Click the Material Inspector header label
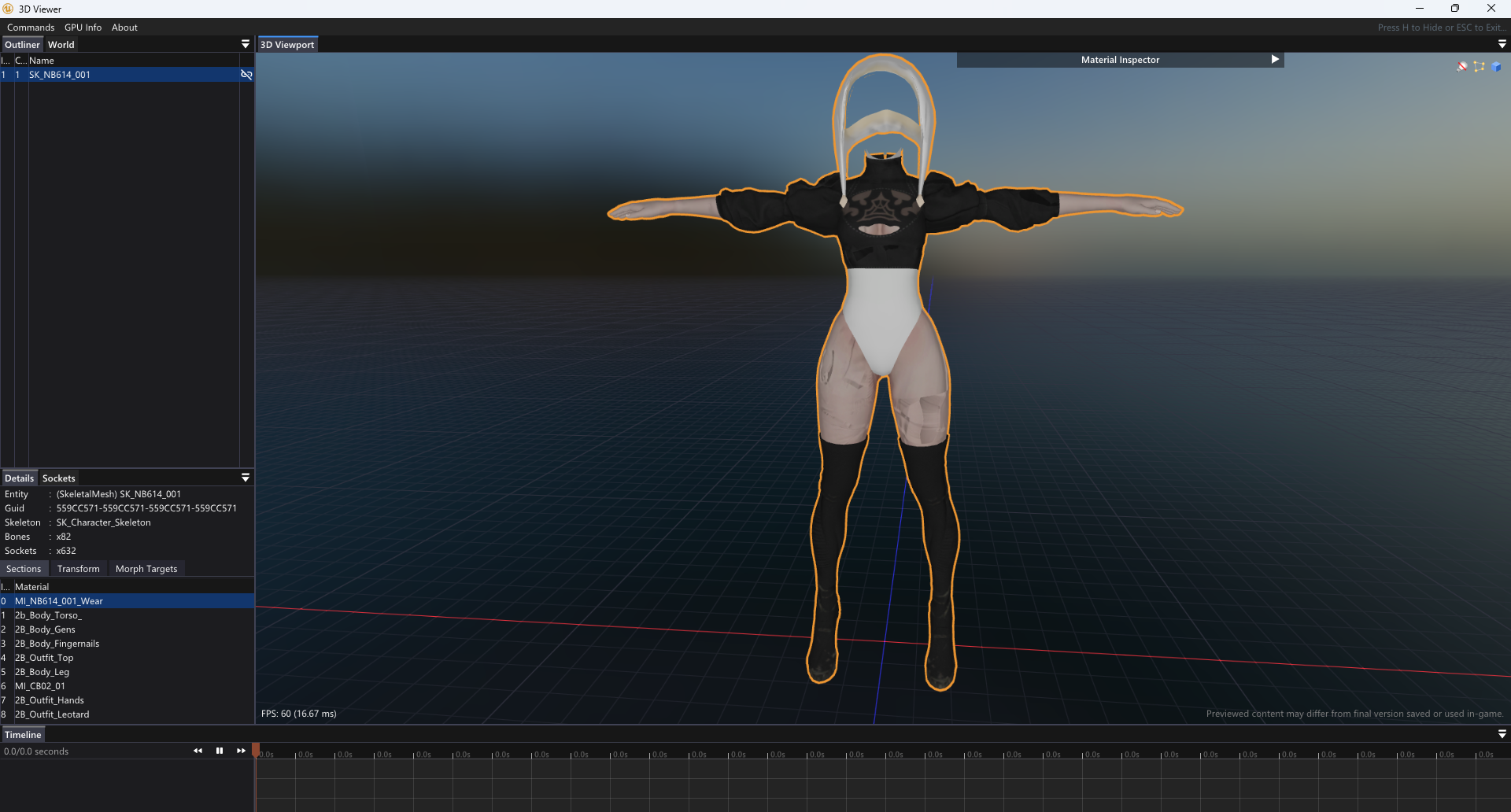 [1120, 60]
